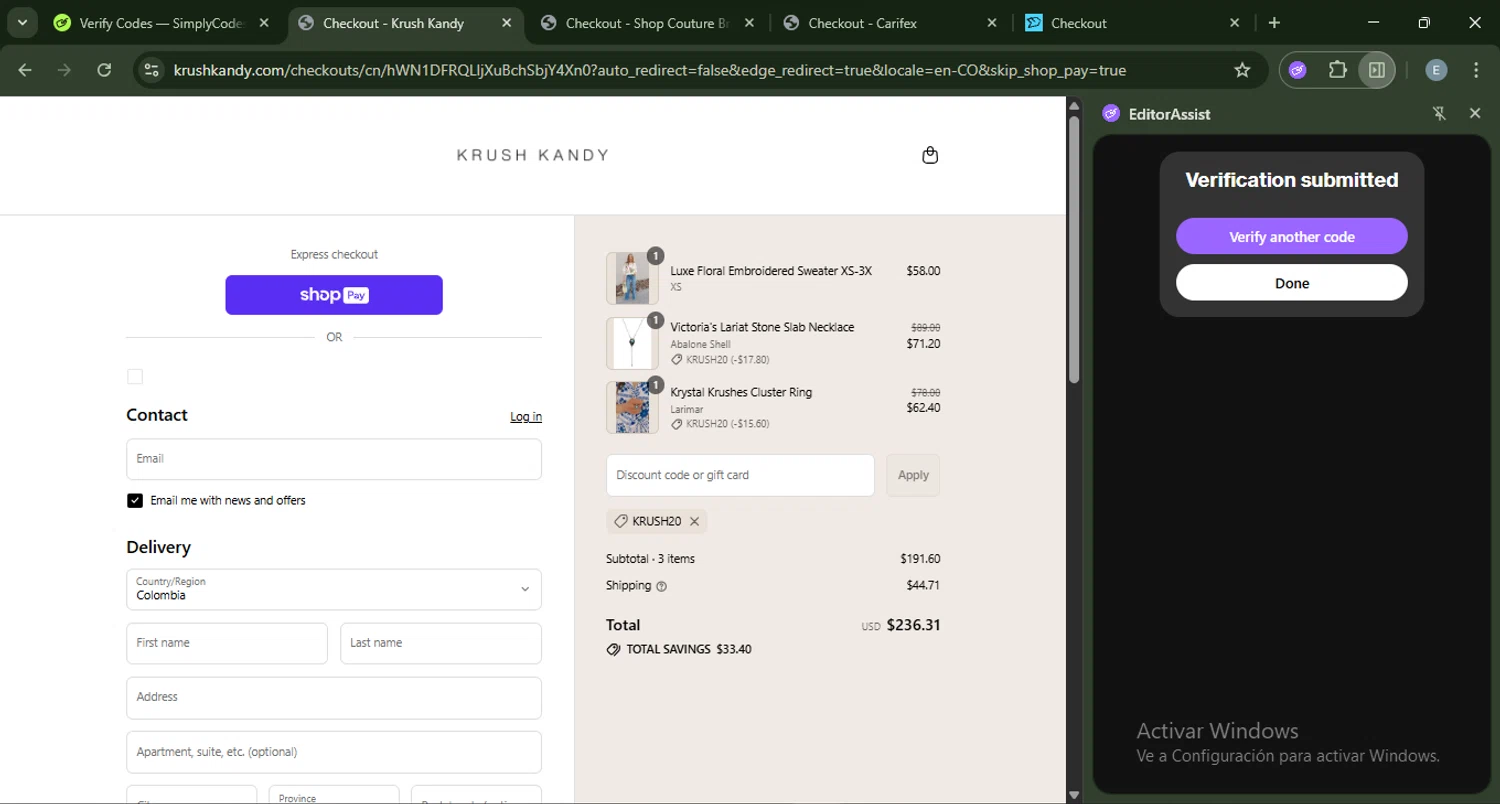Close the Verify Codes tab

(264, 23)
